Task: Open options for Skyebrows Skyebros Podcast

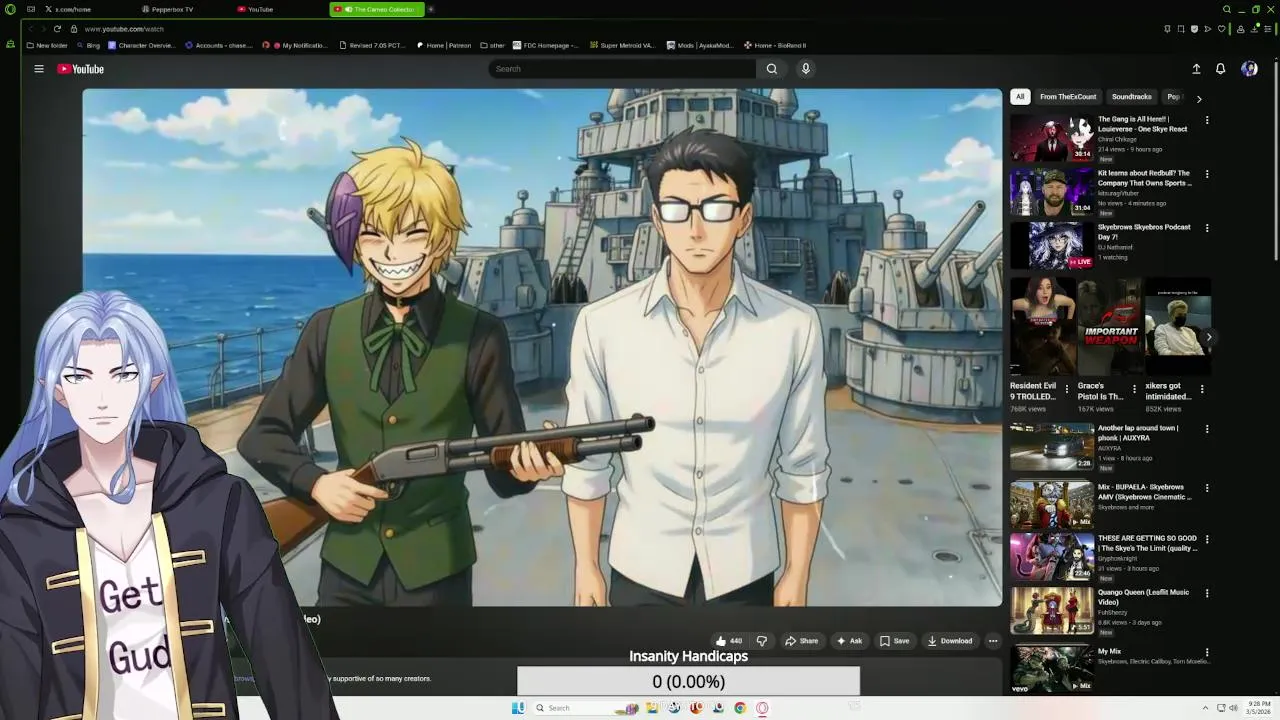Action: (x=1207, y=228)
